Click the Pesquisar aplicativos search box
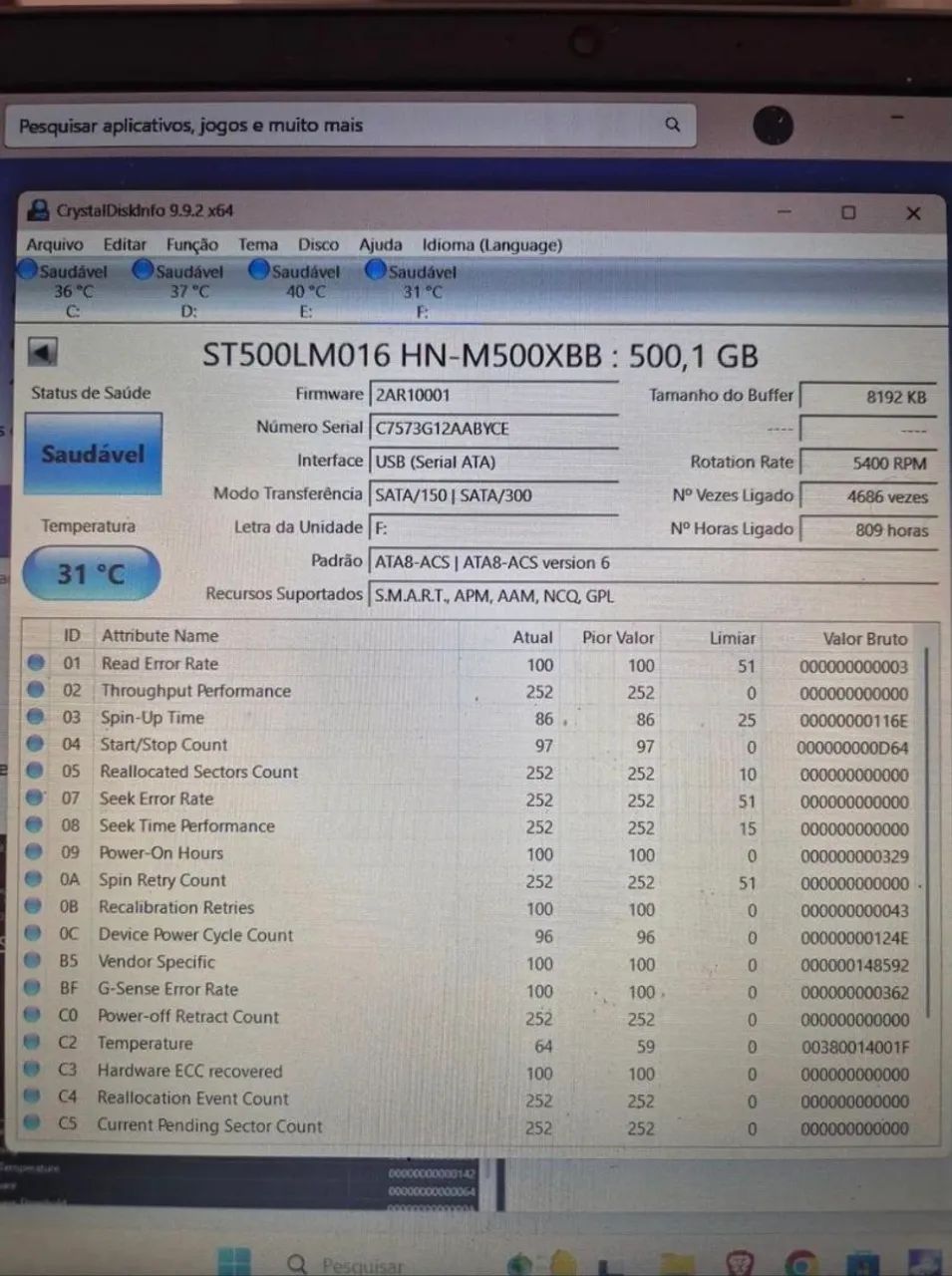Image resolution: width=952 pixels, height=1276 pixels. pos(349,126)
